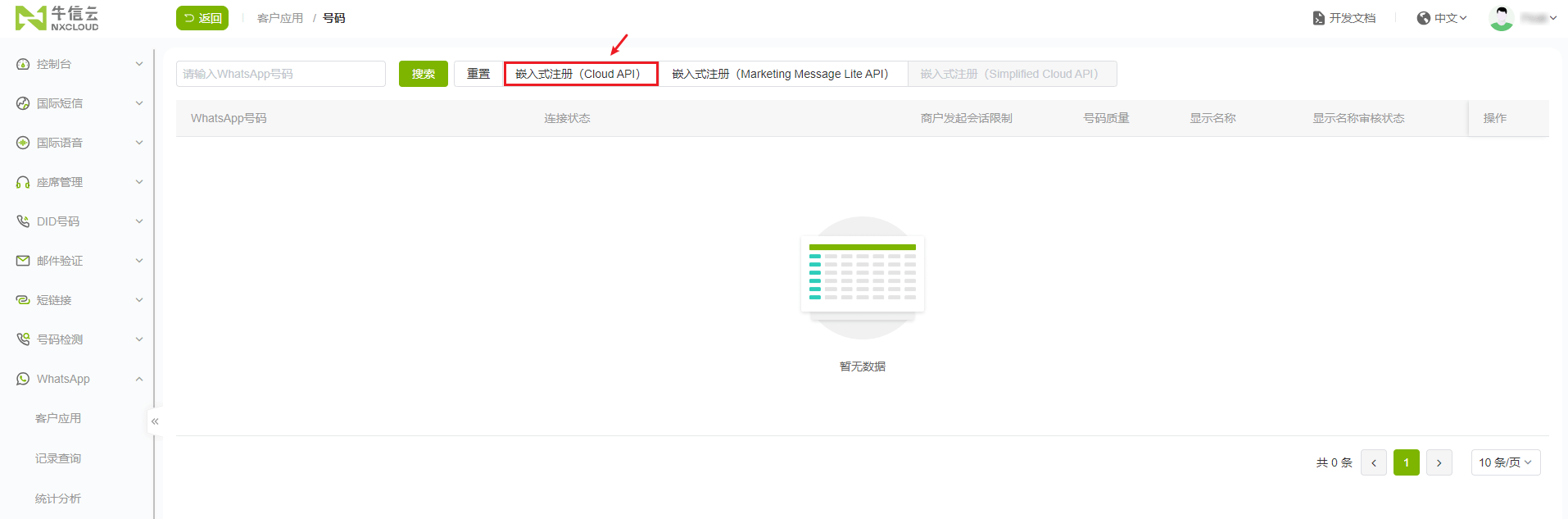Open the 10 条/页 page size dropdown

coord(1506,462)
